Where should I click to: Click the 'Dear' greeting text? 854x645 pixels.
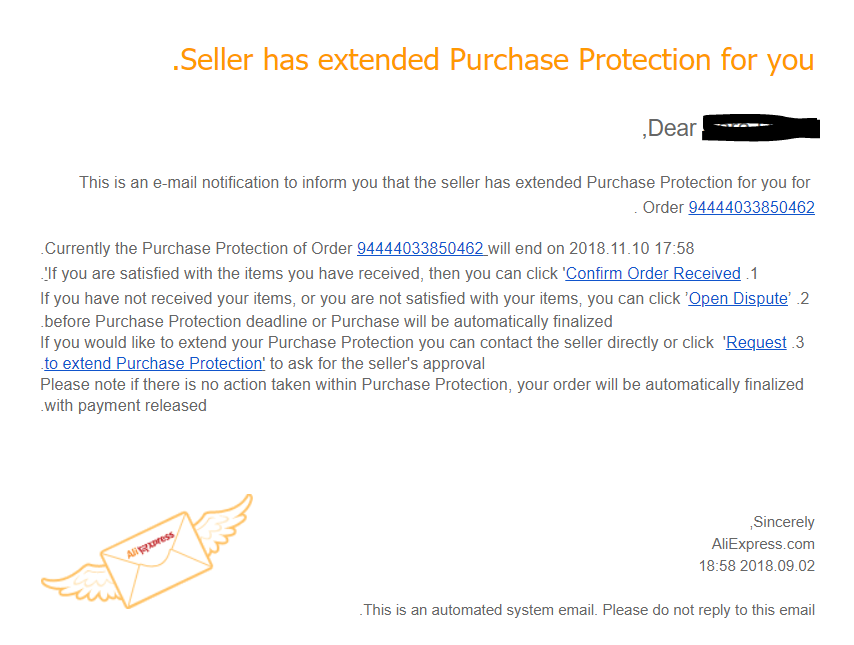pos(670,129)
